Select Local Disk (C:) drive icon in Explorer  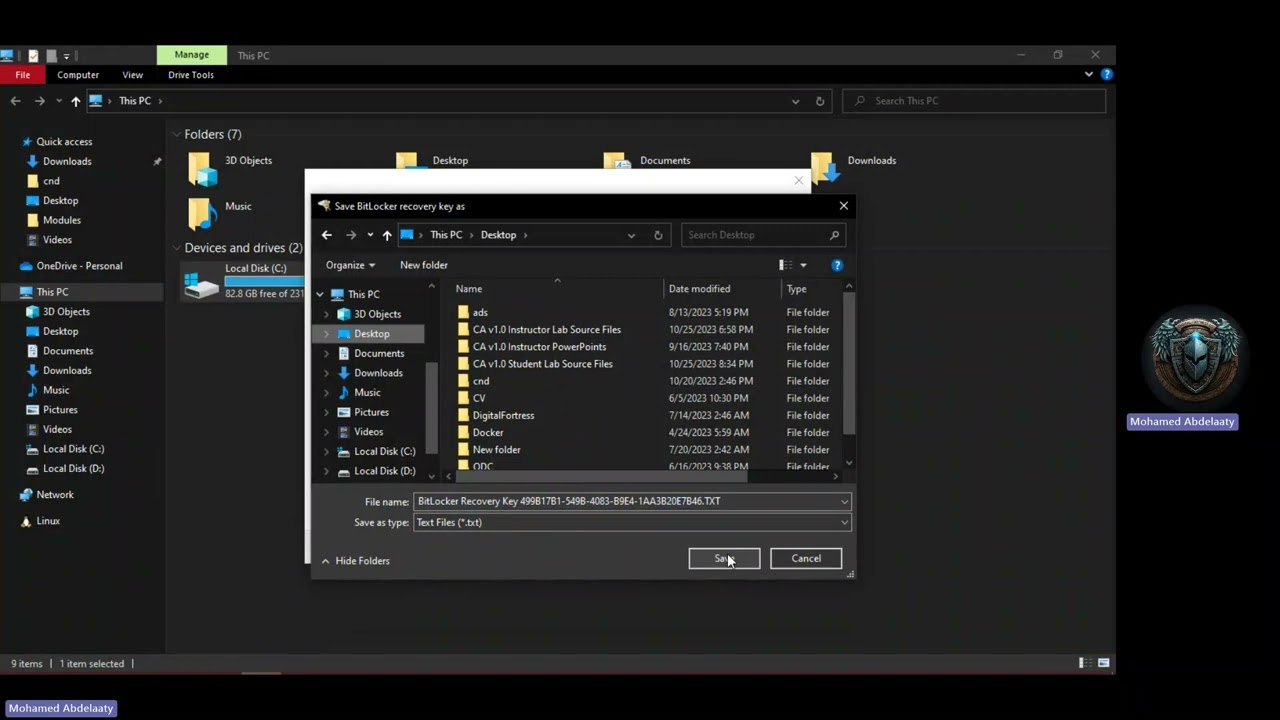pyautogui.click(x=202, y=283)
